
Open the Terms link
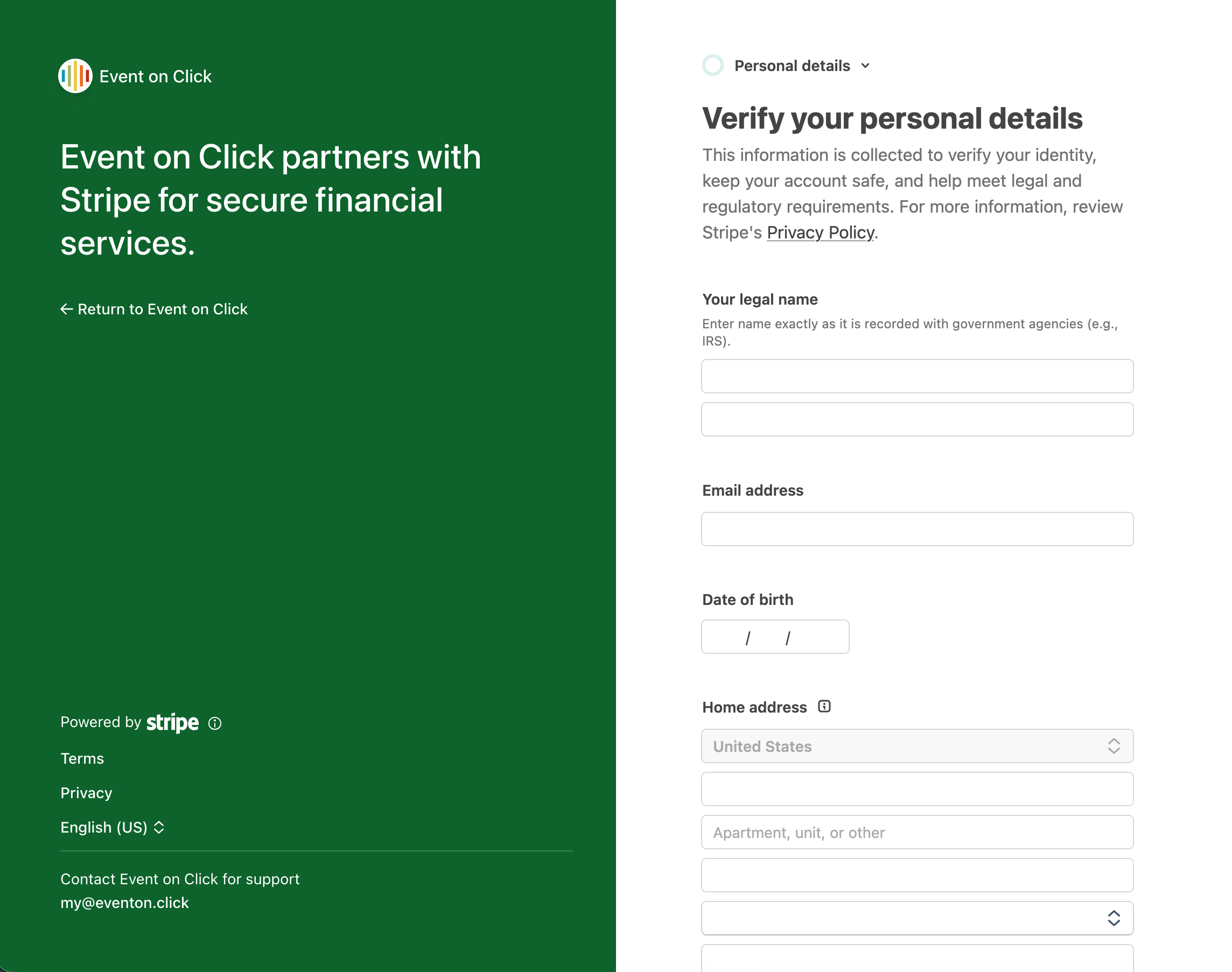point(82,758)
